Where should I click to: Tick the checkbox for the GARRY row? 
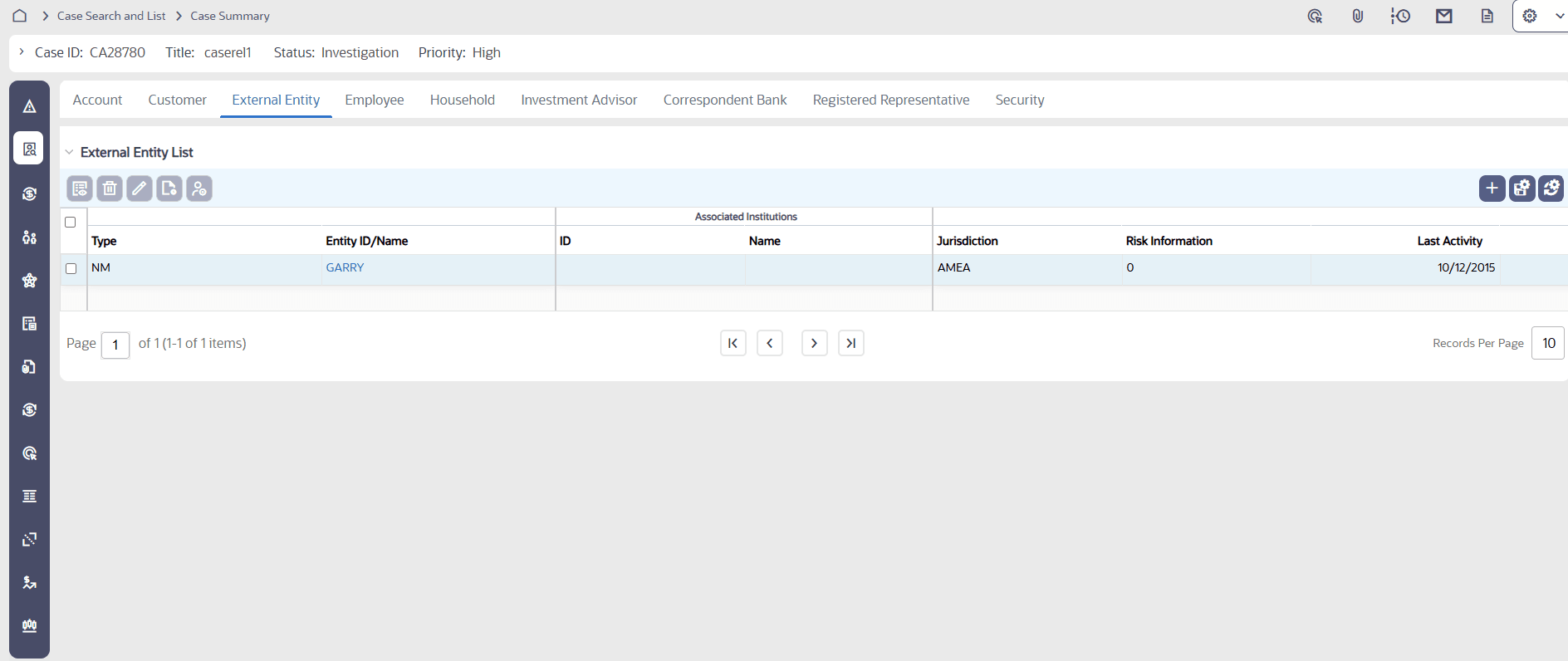71,268
